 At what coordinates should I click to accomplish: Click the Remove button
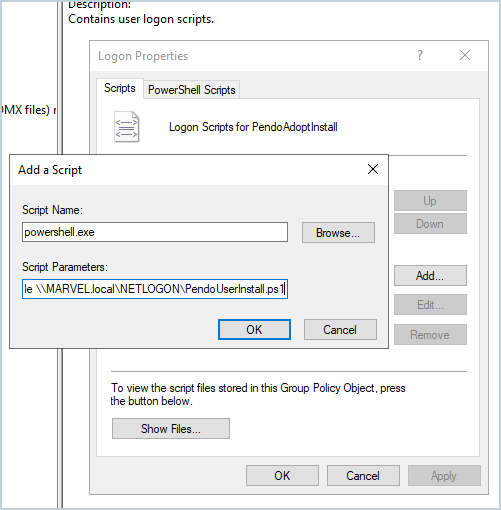[430, 334]
